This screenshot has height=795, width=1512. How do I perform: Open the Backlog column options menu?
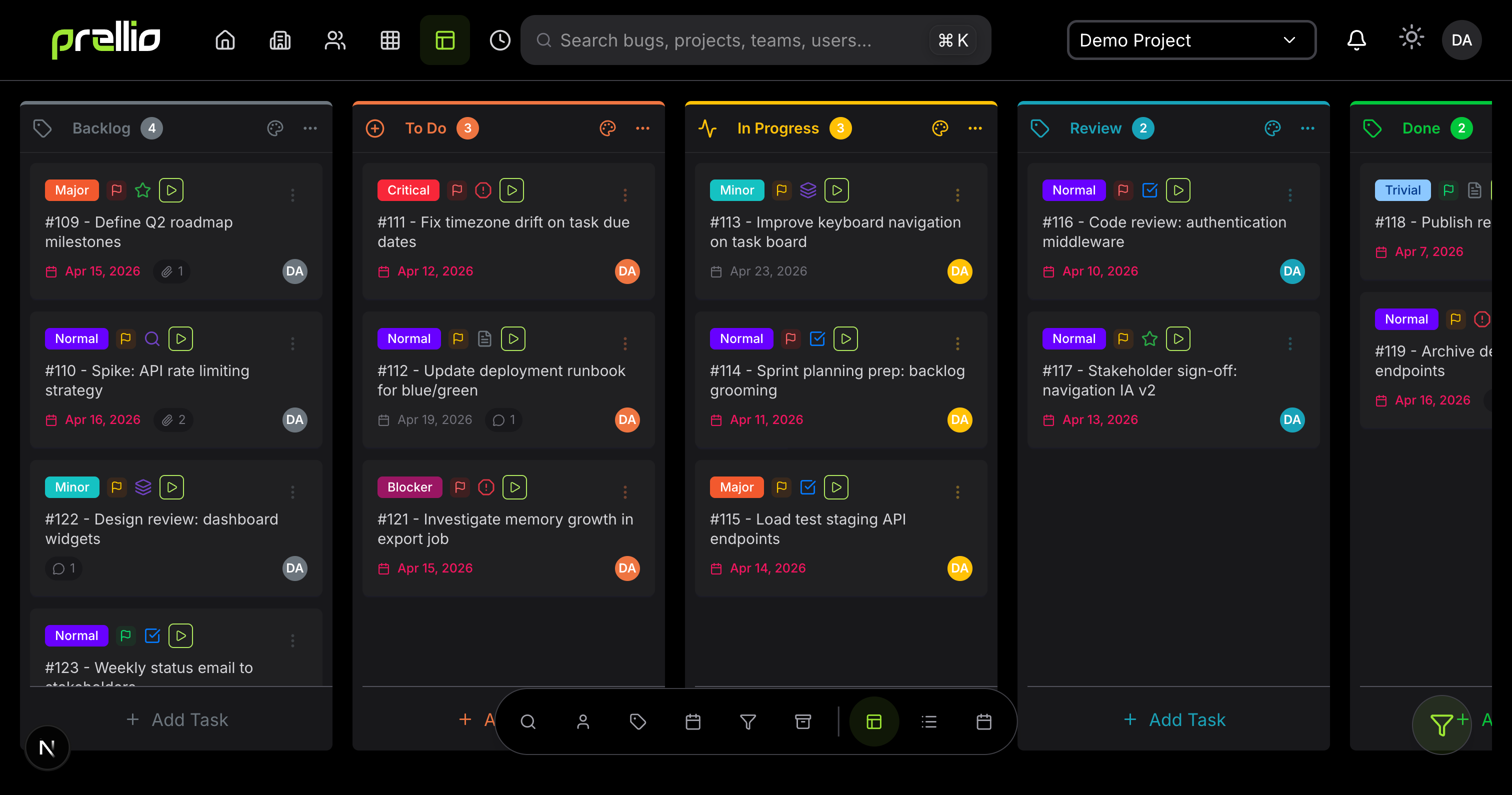point(310,128)
